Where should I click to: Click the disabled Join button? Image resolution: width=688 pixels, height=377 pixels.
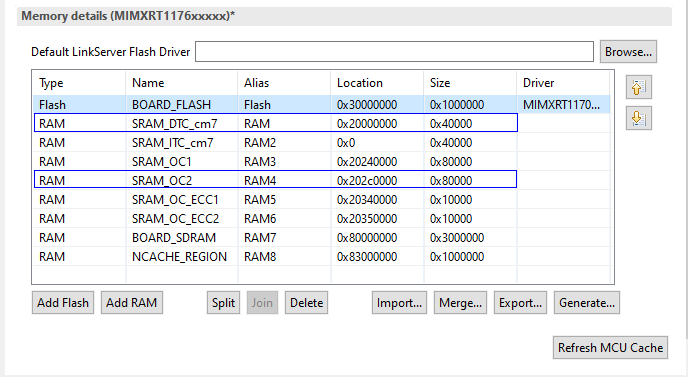pyautogui.click(x=262, y=303)
